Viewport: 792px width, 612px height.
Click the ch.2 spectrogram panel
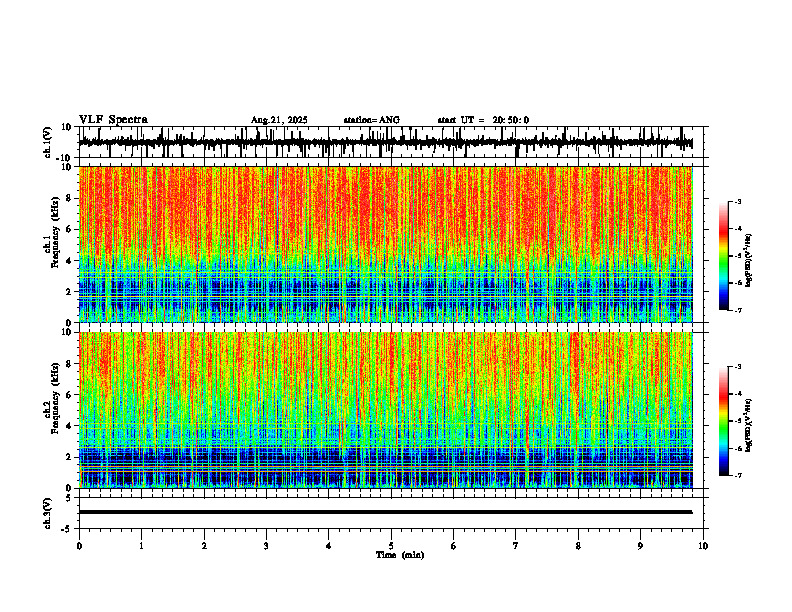coord(385,410)
